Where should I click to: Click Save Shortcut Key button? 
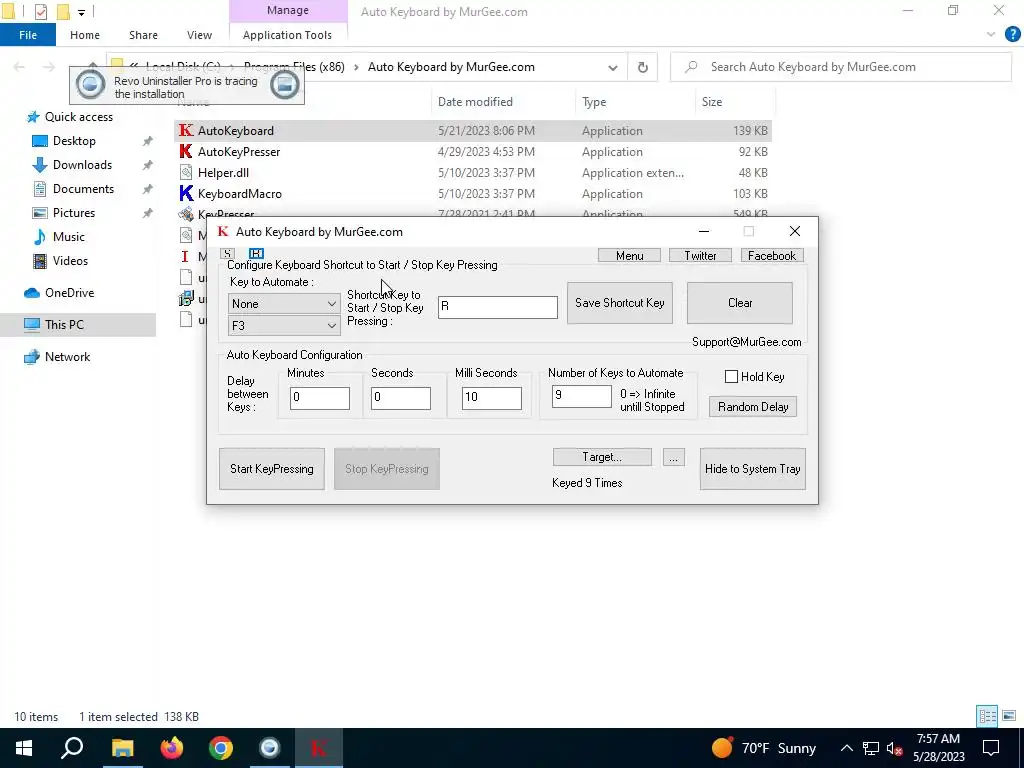[620, 303]
